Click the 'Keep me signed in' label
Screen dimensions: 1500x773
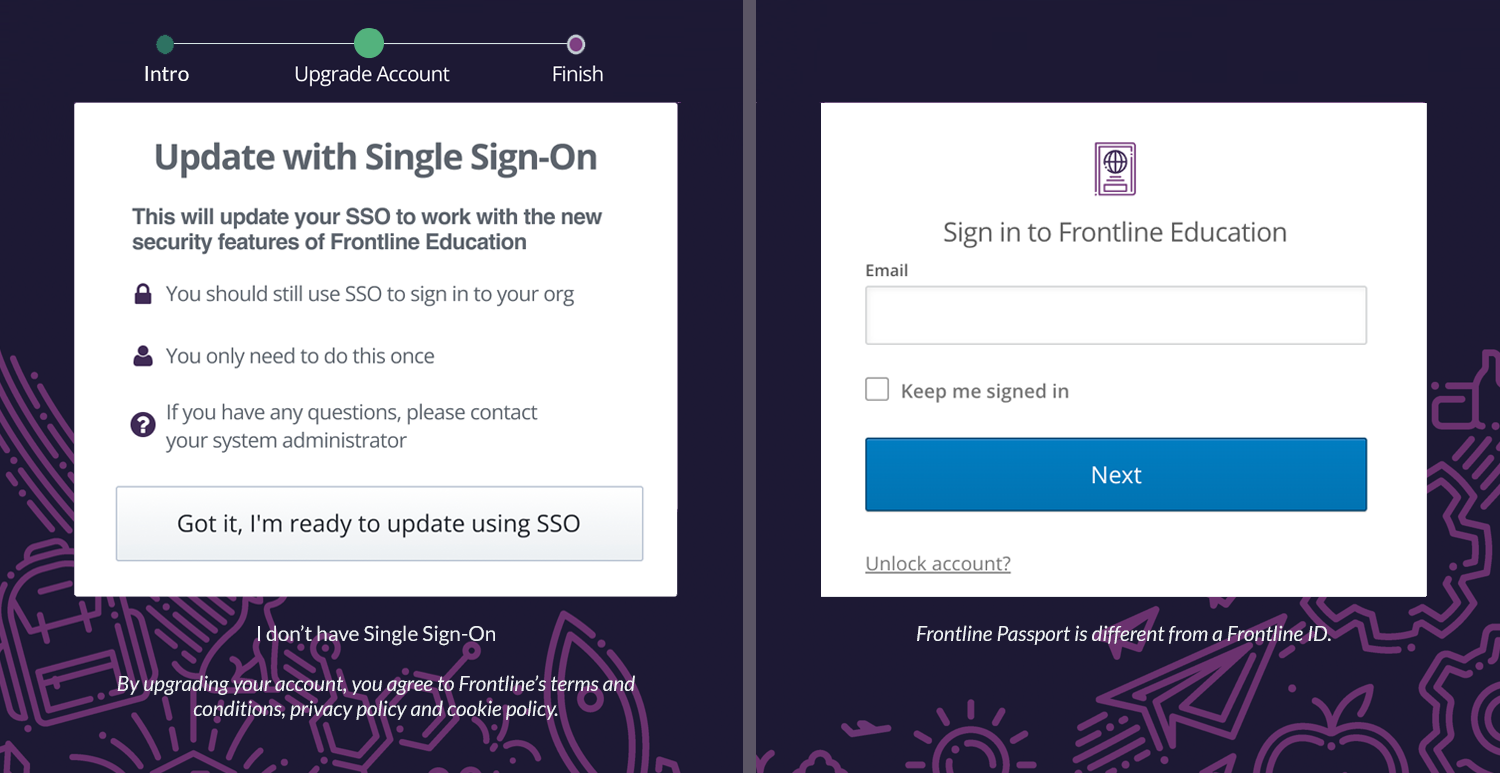tap(985, 391)
